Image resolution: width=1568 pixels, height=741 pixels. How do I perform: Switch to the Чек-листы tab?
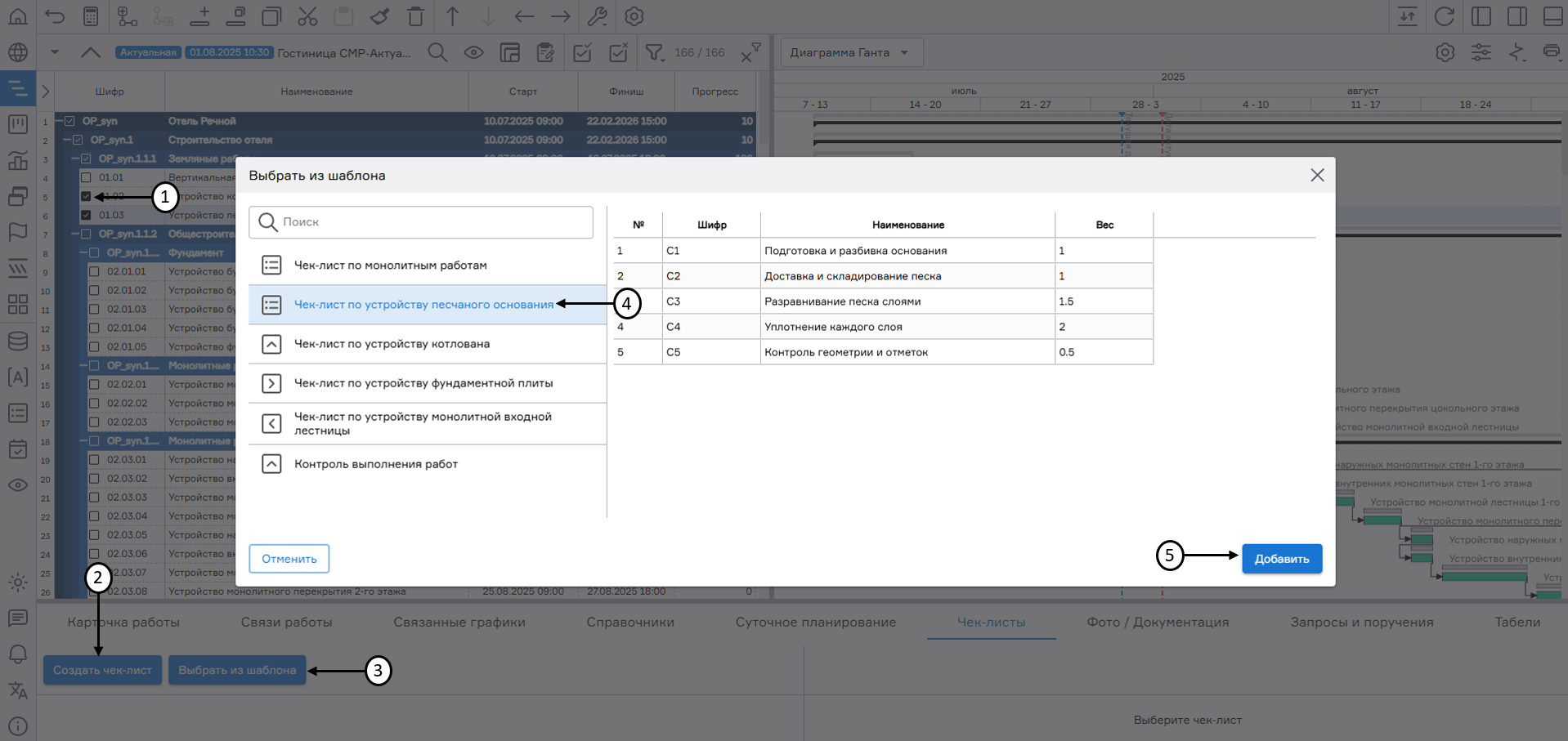[991, 622]
